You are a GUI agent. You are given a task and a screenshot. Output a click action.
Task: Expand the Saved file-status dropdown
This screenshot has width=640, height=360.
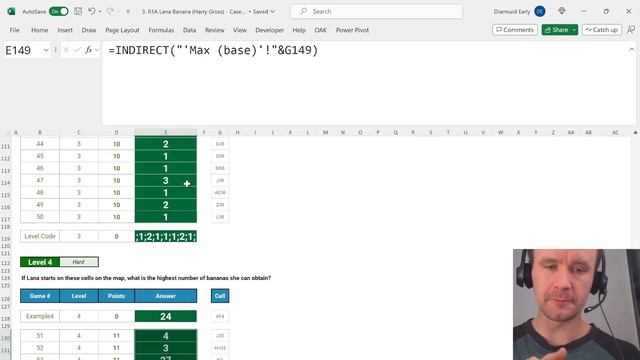point(264,11)
